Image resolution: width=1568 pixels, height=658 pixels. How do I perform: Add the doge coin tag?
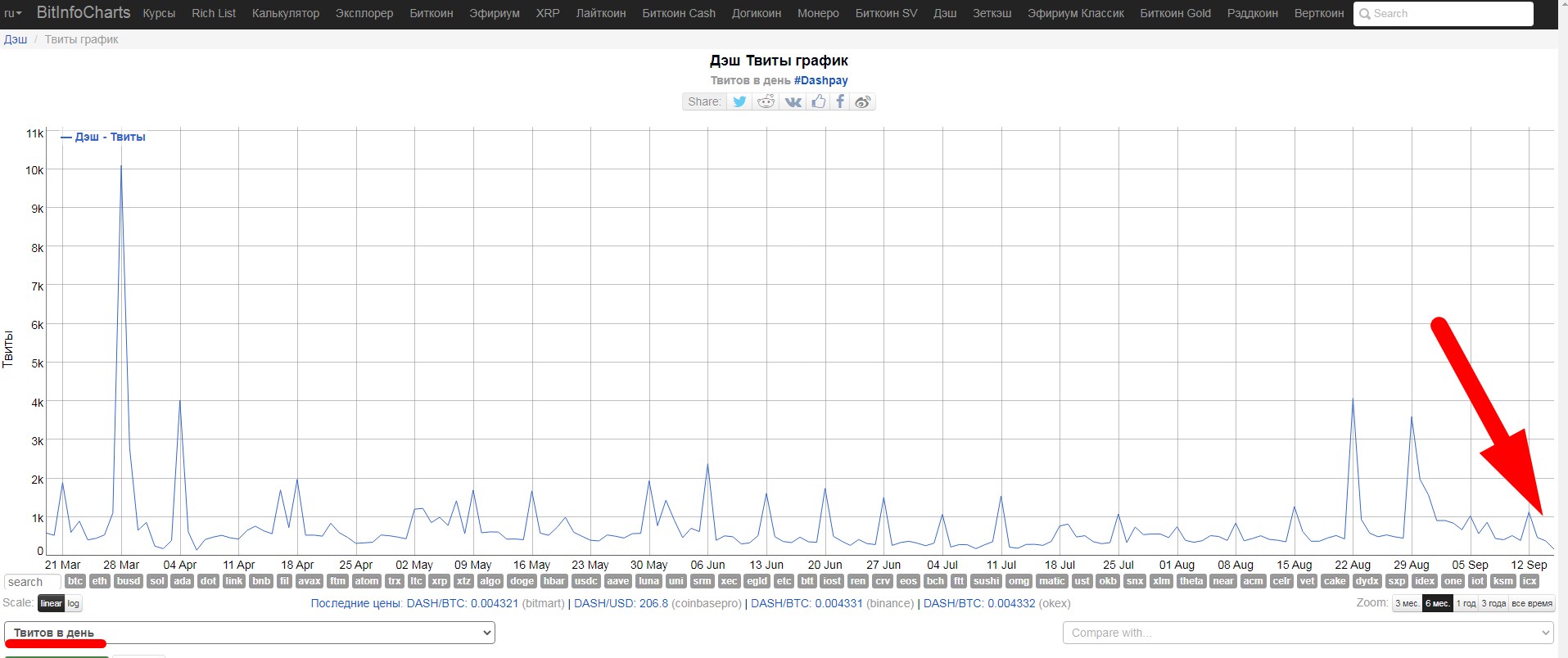coord(522,581)
